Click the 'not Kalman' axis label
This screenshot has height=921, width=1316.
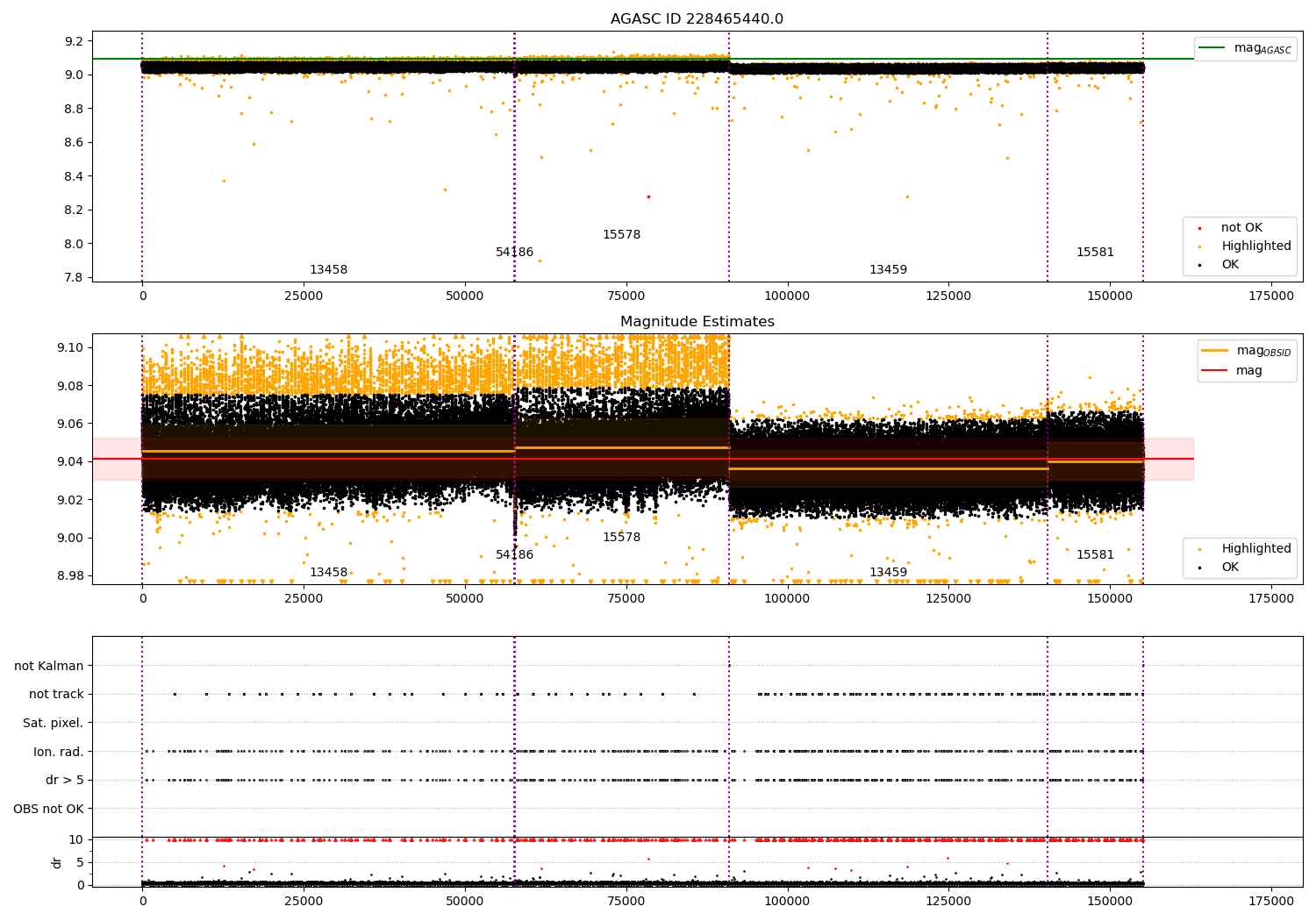(49, 666)
